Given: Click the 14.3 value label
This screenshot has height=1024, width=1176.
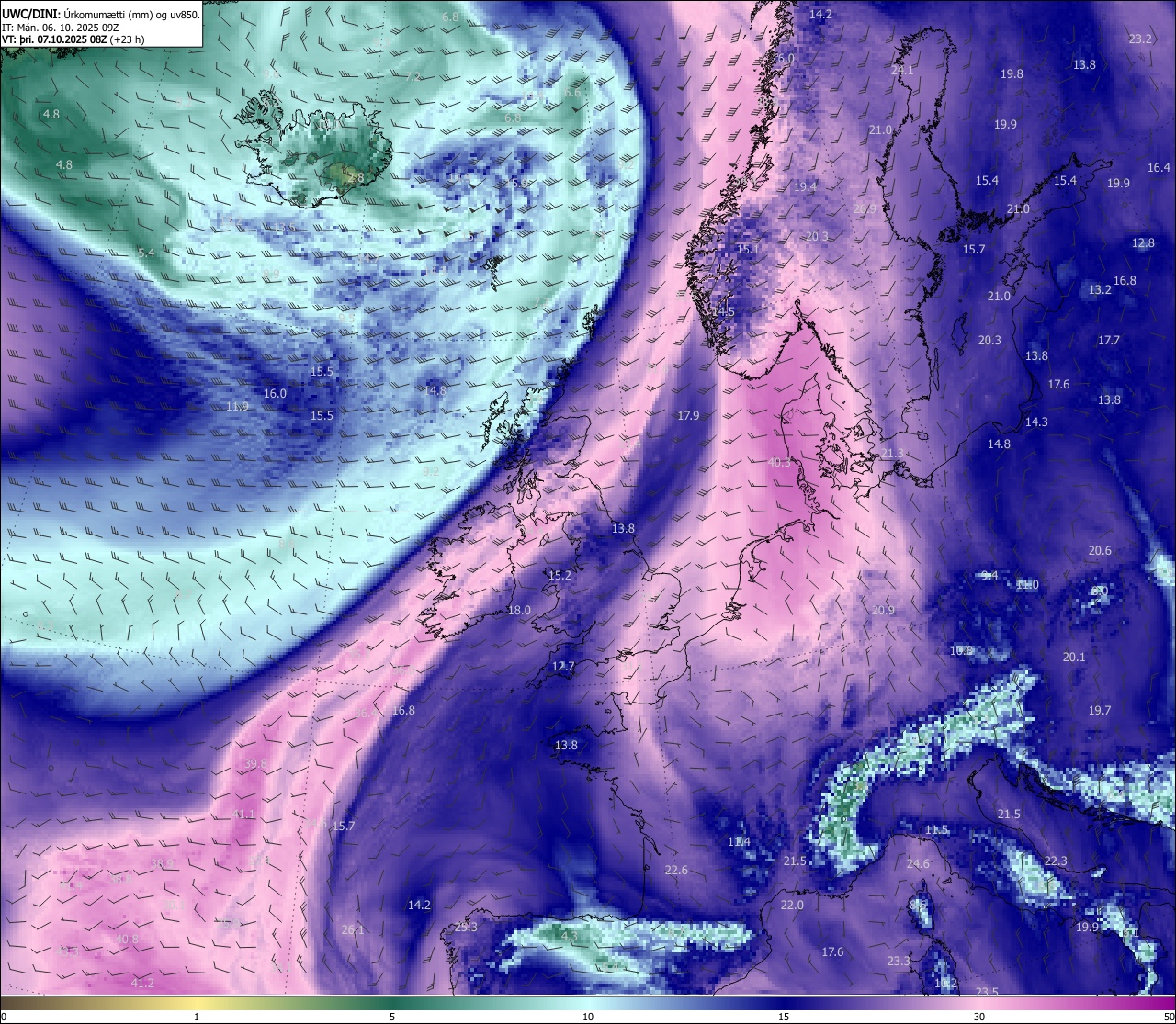Looking at the screenshot, I should coord(1036,422).
